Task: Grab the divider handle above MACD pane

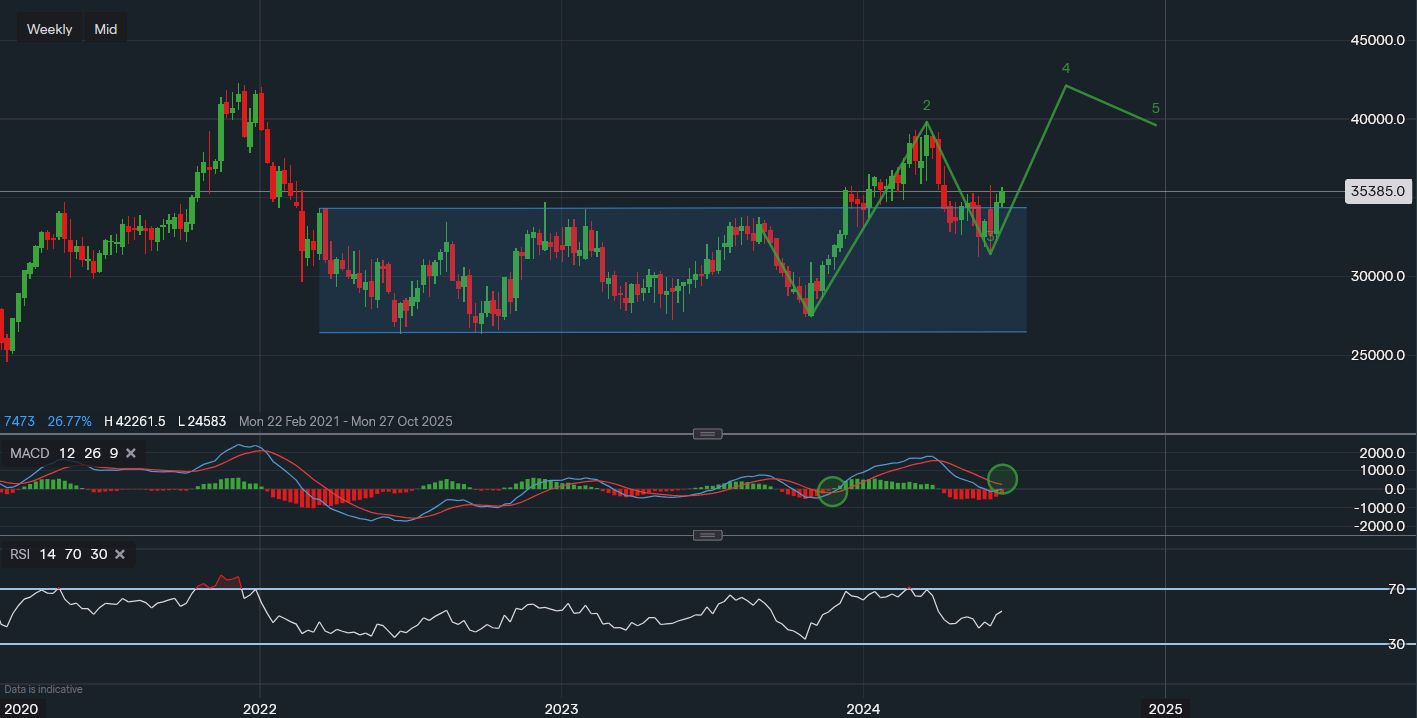Action: pos(707,434)
